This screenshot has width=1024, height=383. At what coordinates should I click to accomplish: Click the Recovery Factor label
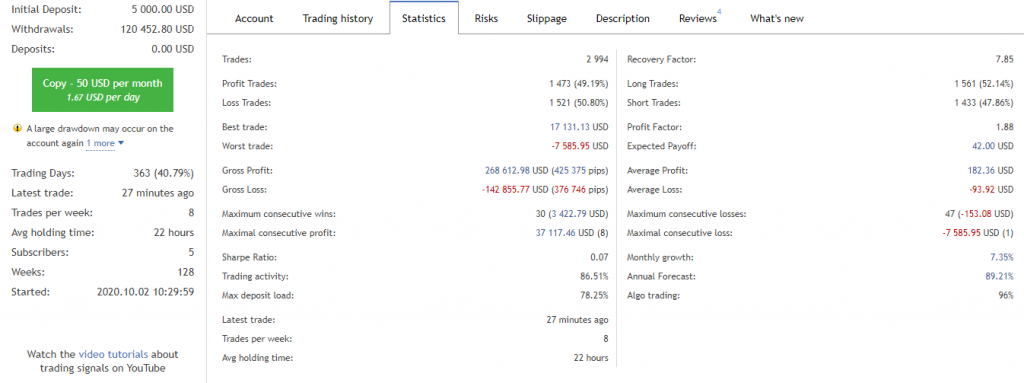pos(662,59)
